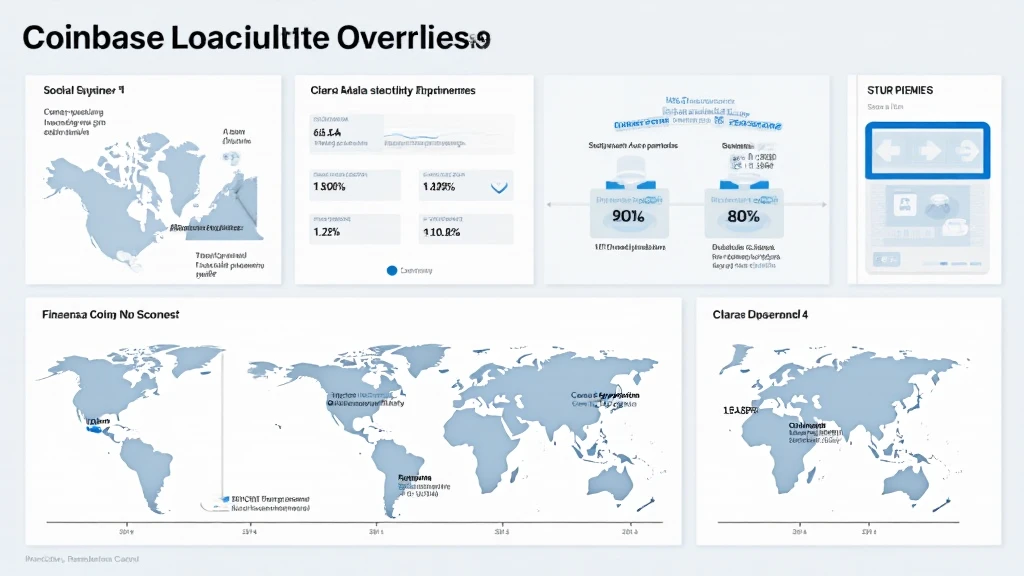Viewport: 1024px width, 576px height.
Task: Click the blue page indicator in STUR PIEMIES preview
Action: pyautogui.click(x=943, y=262)
